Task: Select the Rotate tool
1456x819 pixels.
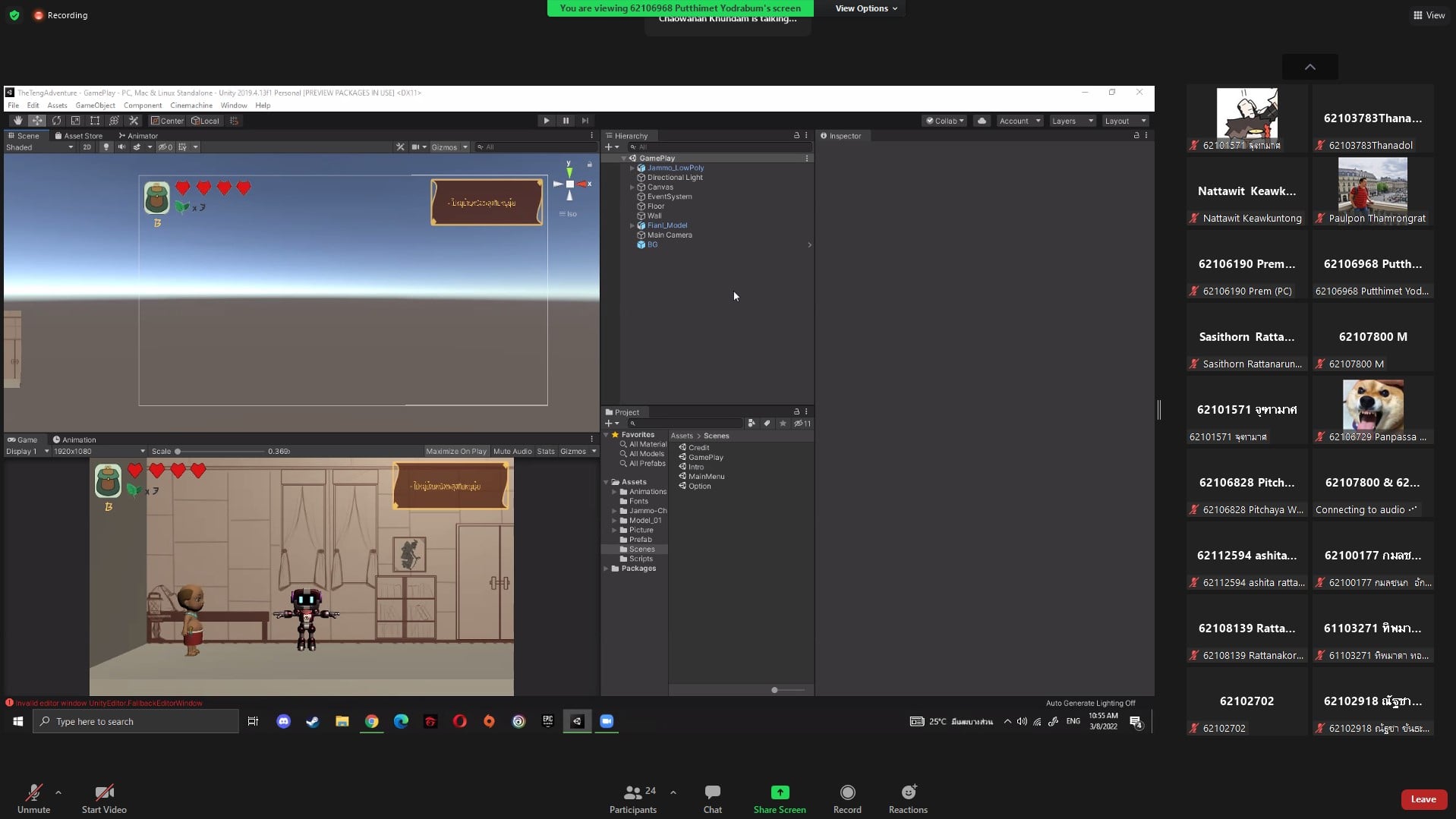Action: (56, 121)
